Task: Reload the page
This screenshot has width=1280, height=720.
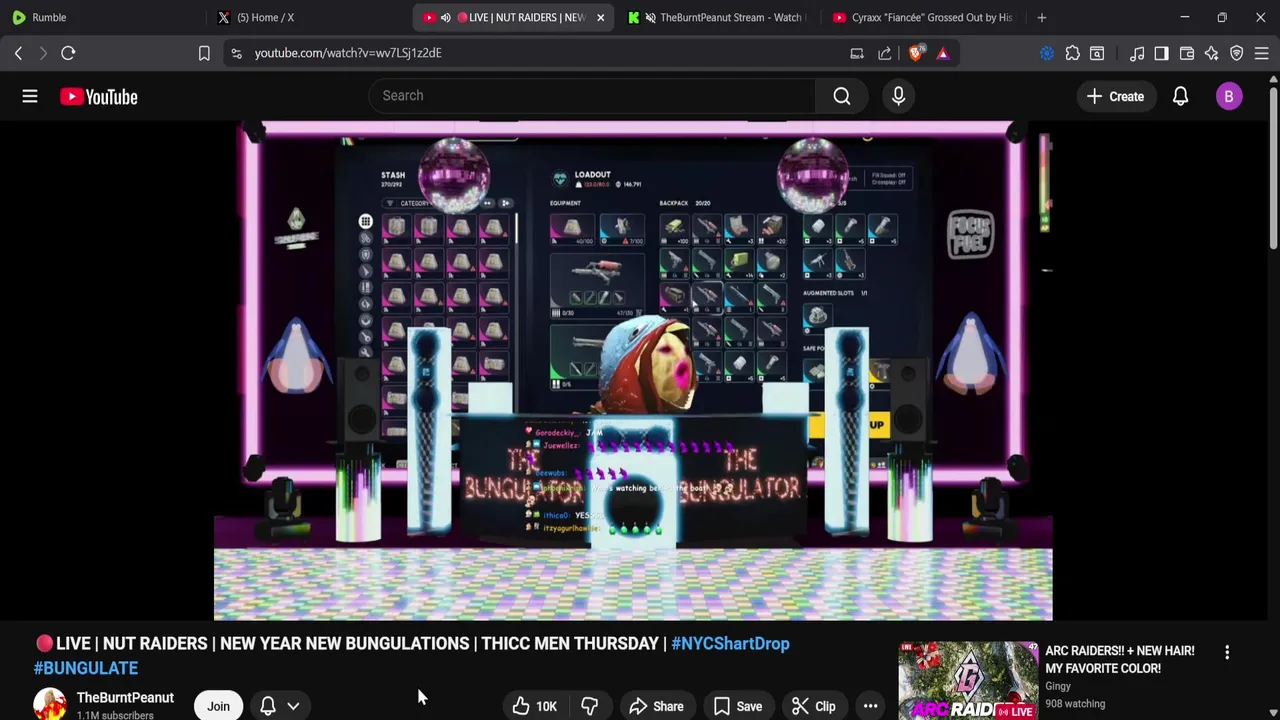Action: [68, 53]
